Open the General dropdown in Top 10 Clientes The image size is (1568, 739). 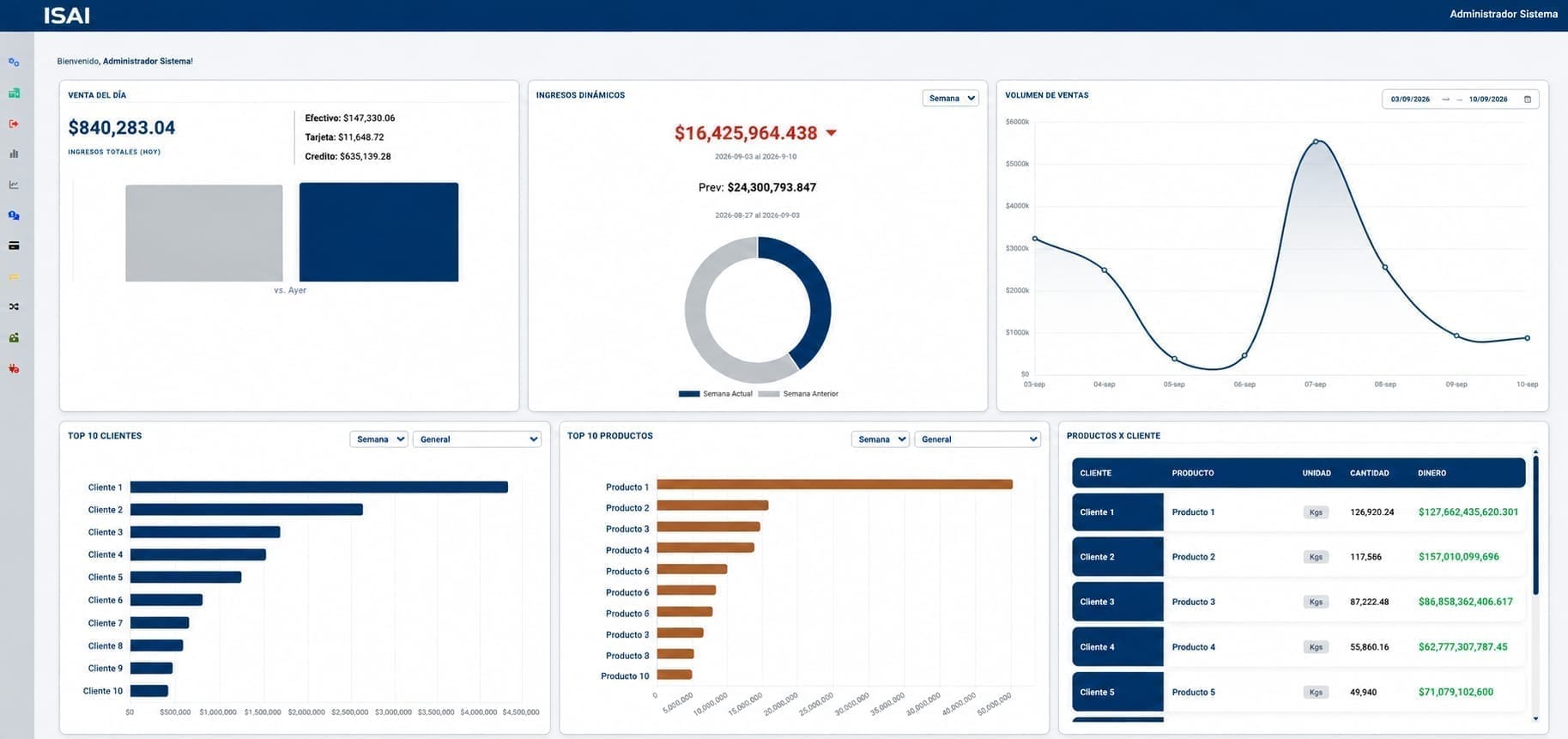pos(477,439)
